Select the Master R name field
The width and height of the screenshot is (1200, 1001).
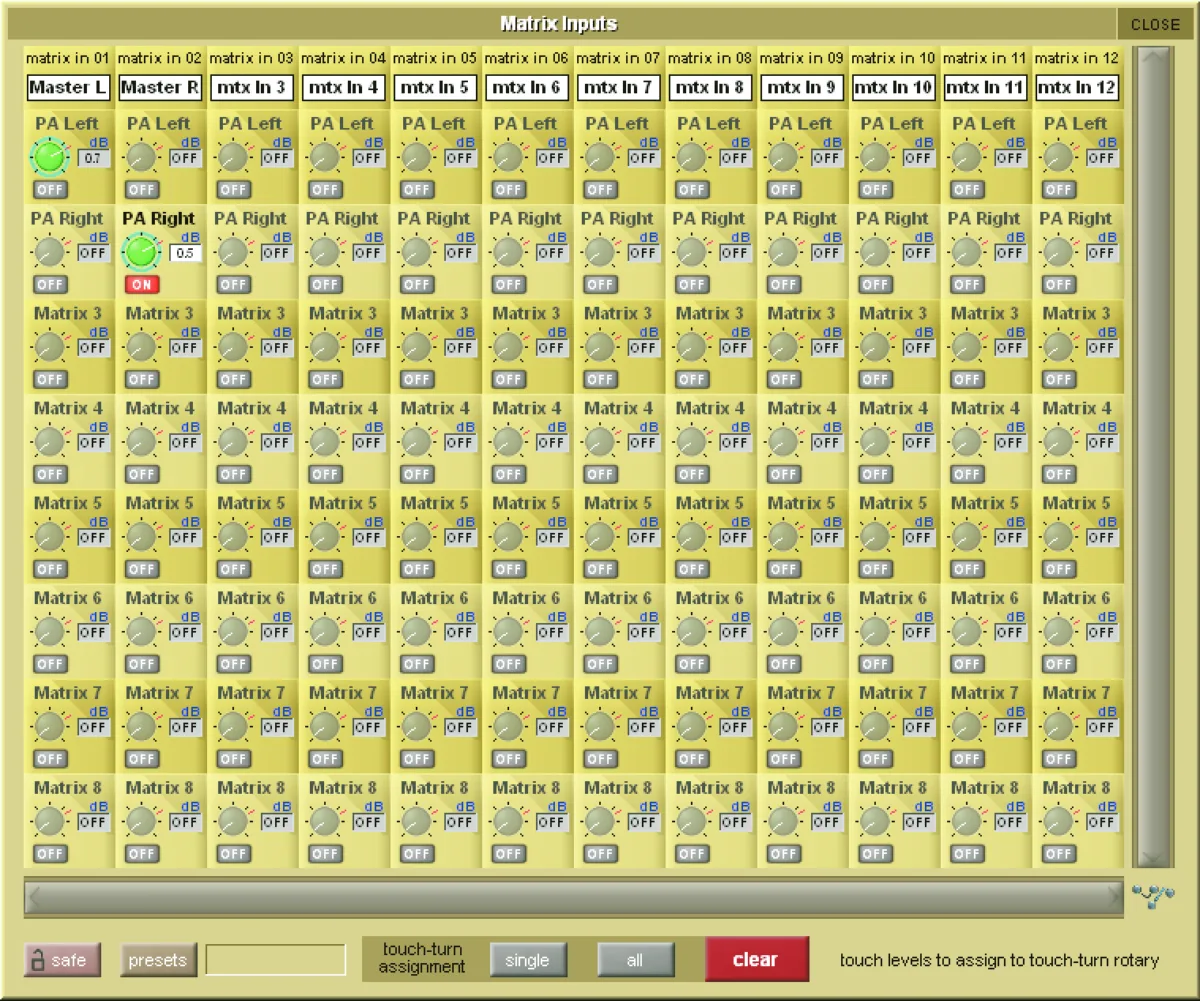coord(160,87)
